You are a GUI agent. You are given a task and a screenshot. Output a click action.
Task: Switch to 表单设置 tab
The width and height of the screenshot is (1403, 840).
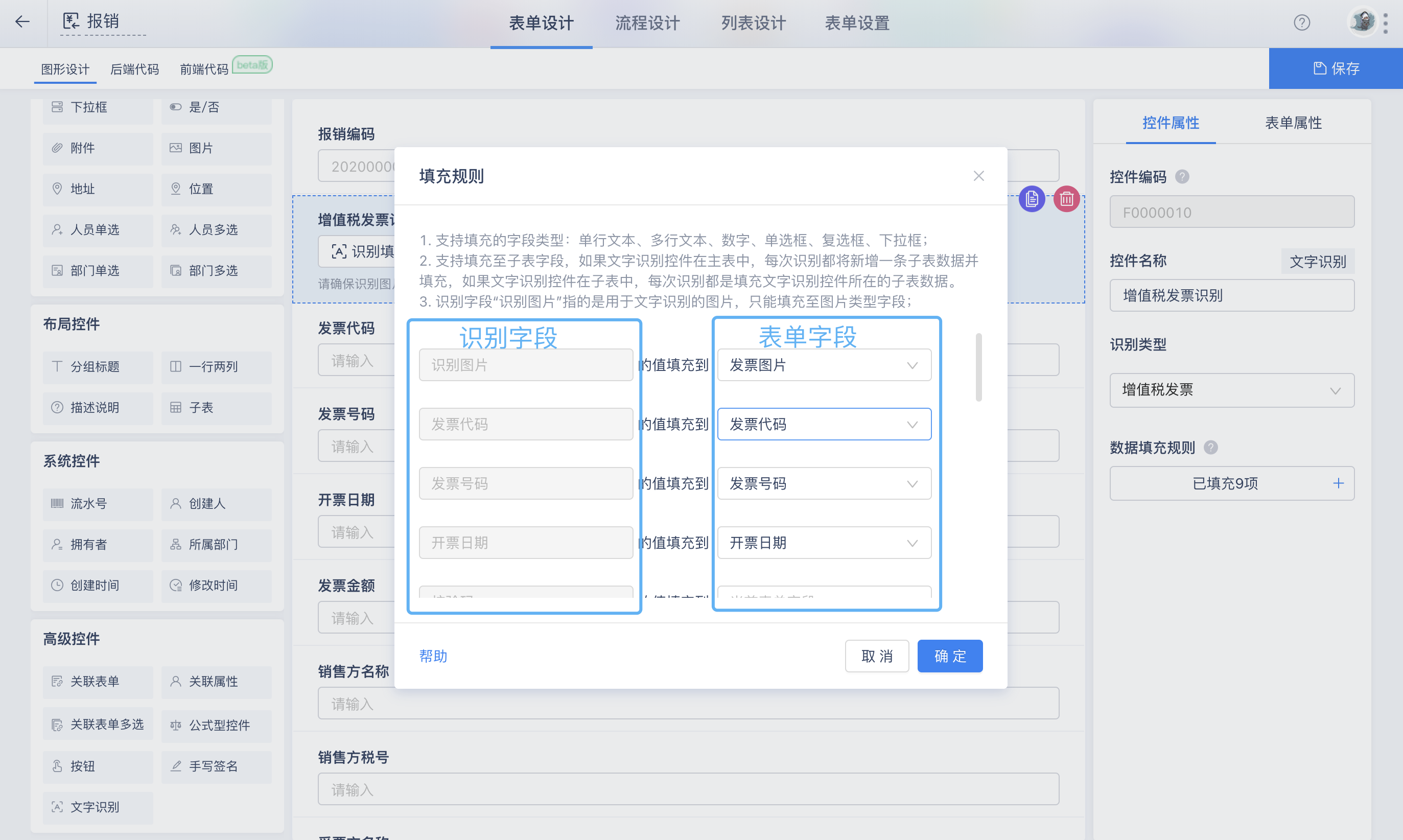(857, 23)
